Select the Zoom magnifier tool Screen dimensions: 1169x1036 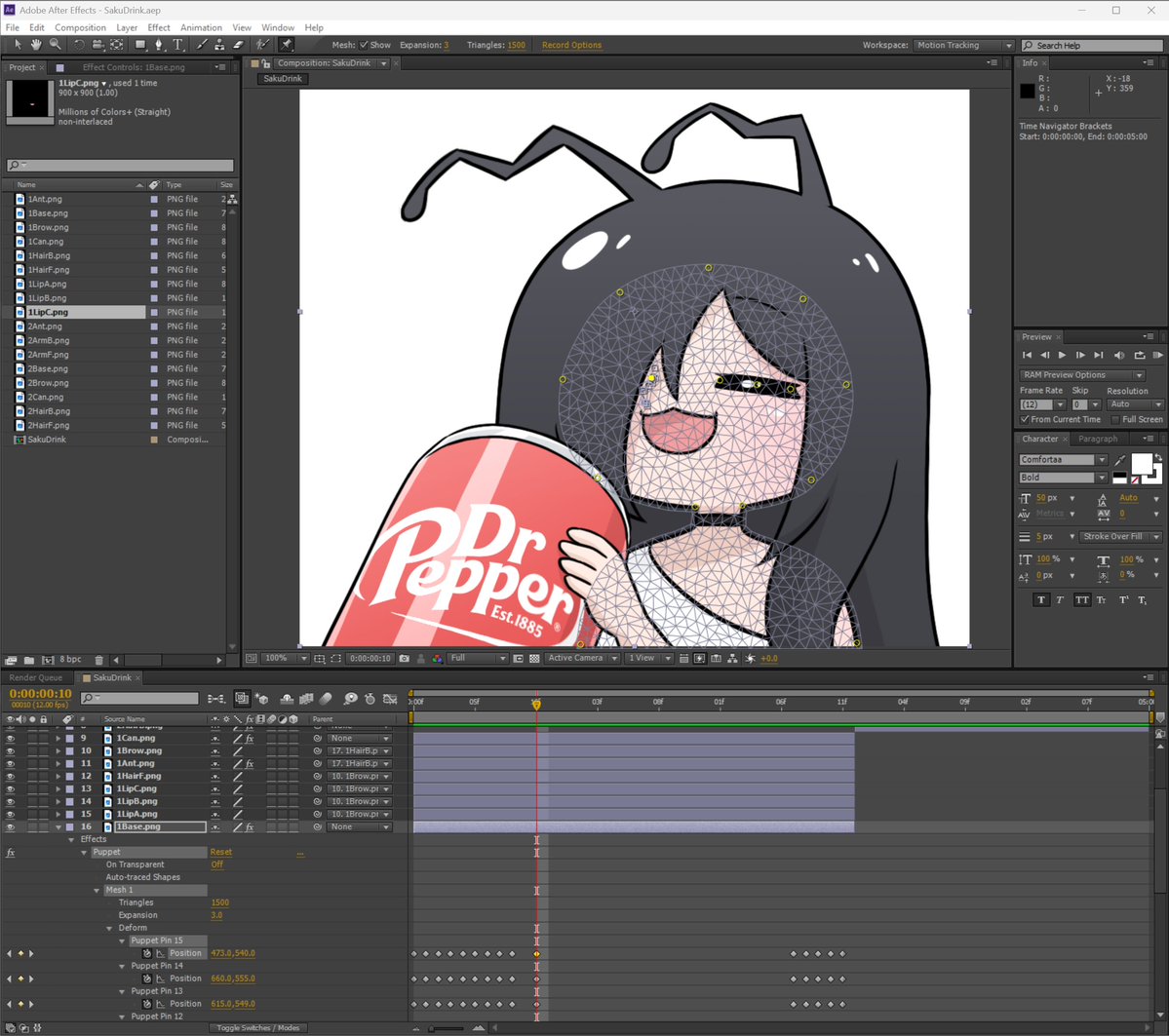56,45
